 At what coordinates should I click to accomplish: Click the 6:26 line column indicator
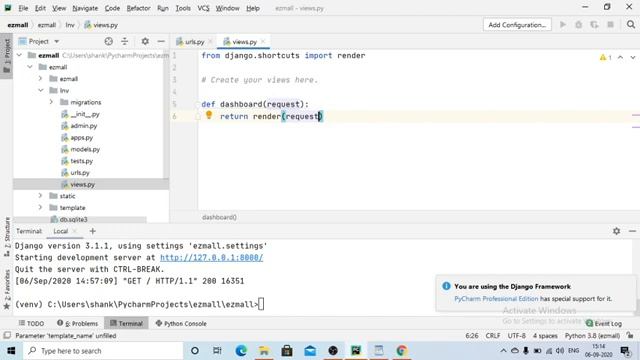[x=472, y=336]
